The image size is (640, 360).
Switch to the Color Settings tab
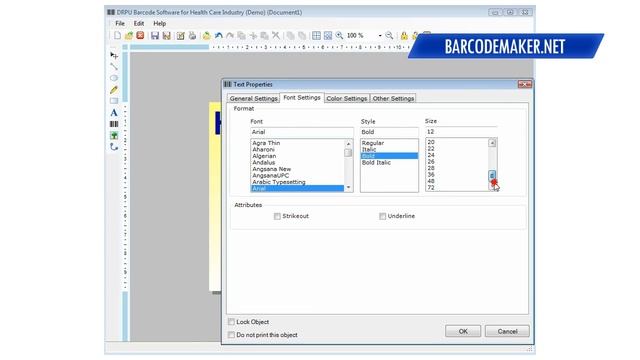click(x=347, y=98)
